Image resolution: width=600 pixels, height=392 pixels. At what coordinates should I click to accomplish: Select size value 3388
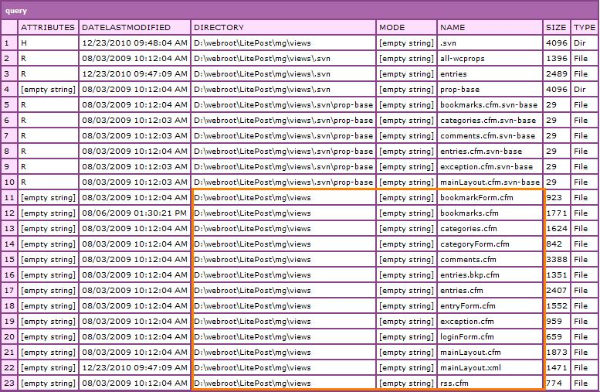click(556, 260)
